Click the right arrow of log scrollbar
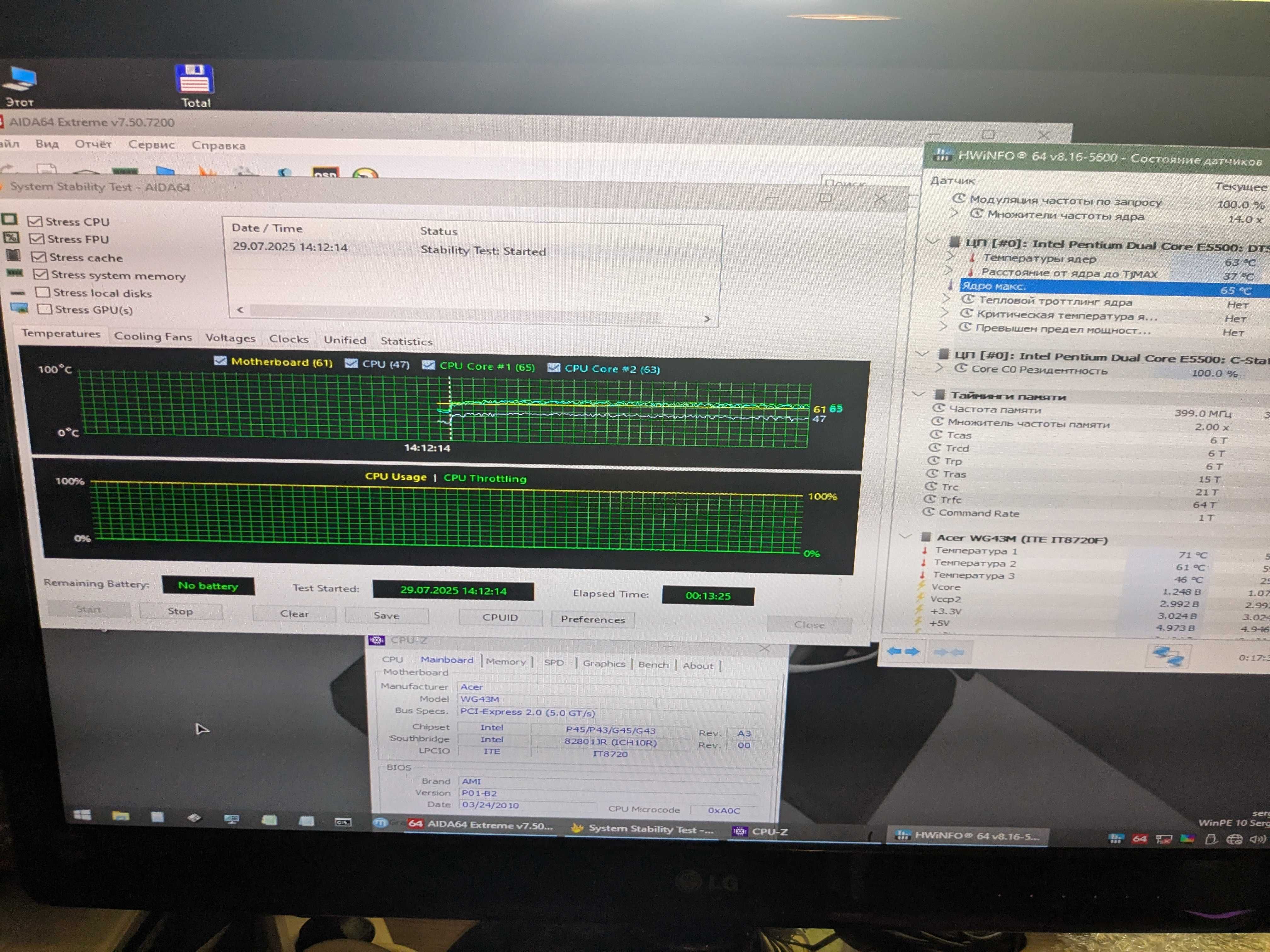This screenshot has width=1270, height=952. [x=707, y=319]
